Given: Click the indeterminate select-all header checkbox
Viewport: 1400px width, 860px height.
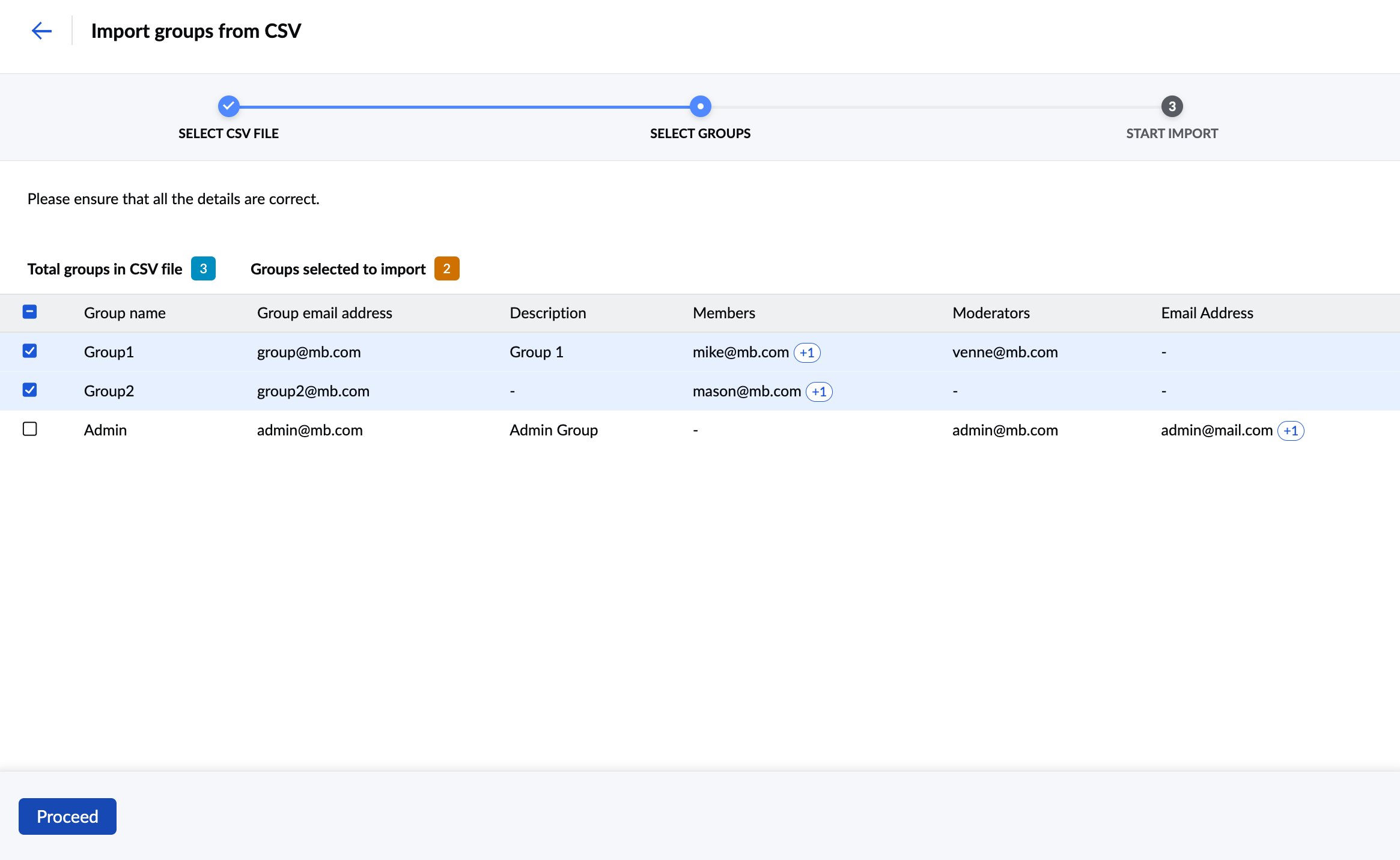Looking at the screenshot, I should point(29,311).
